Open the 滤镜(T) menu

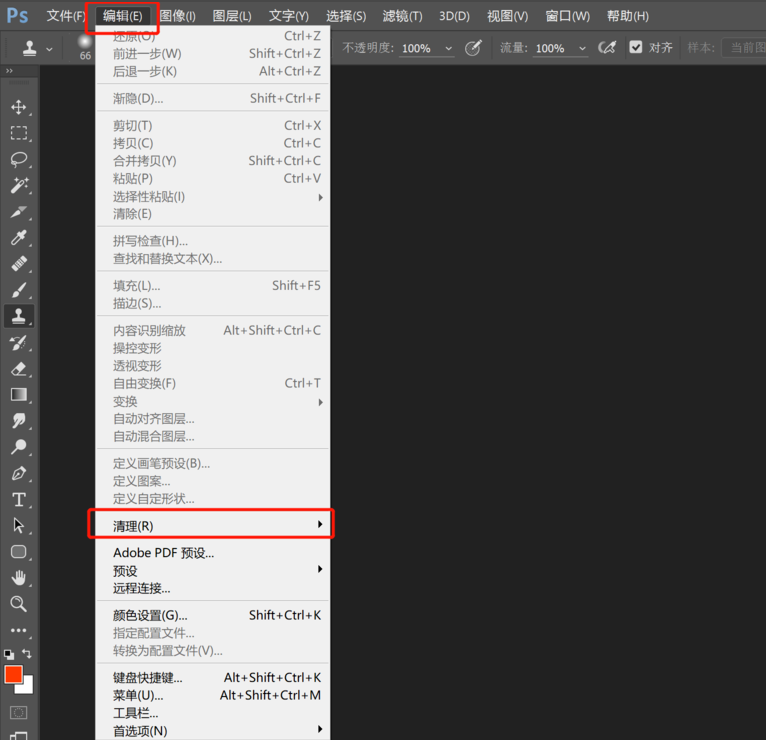click(402, 16)
